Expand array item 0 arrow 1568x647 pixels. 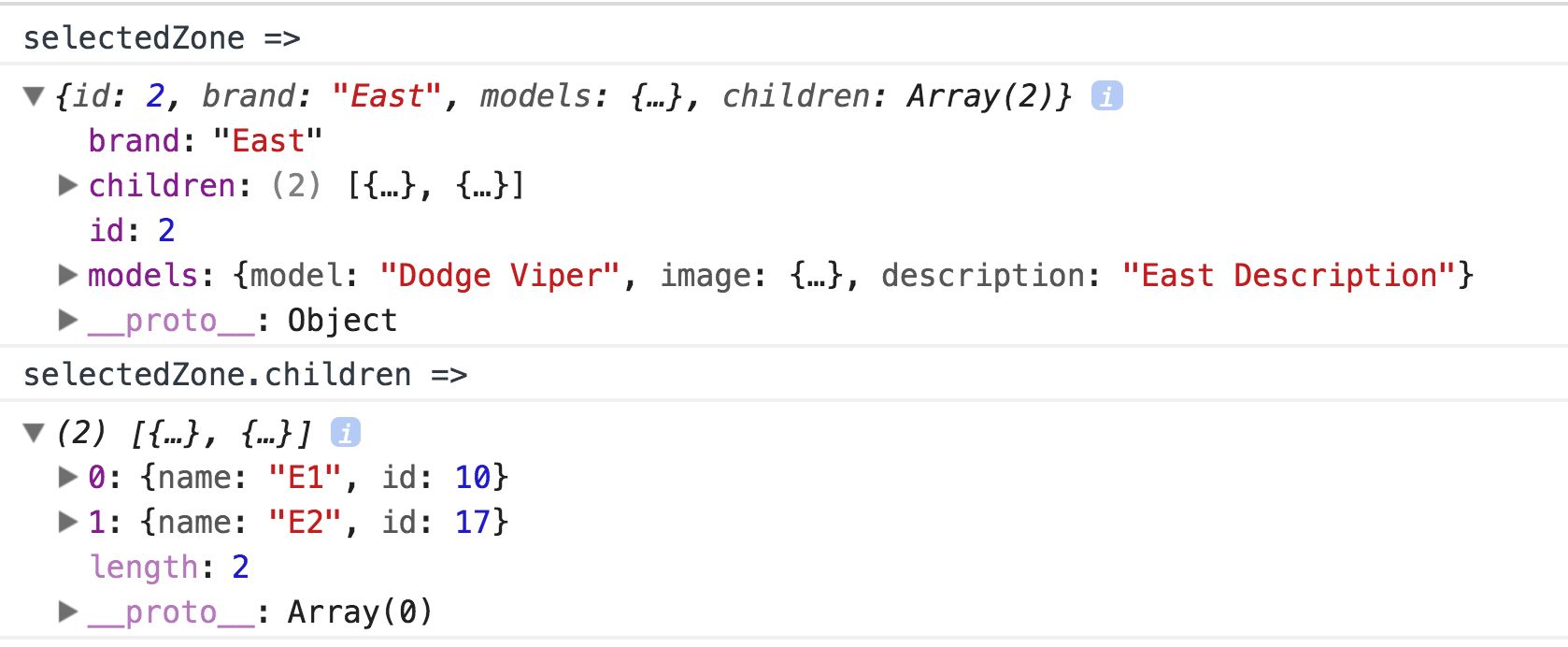tap(67, 478)
